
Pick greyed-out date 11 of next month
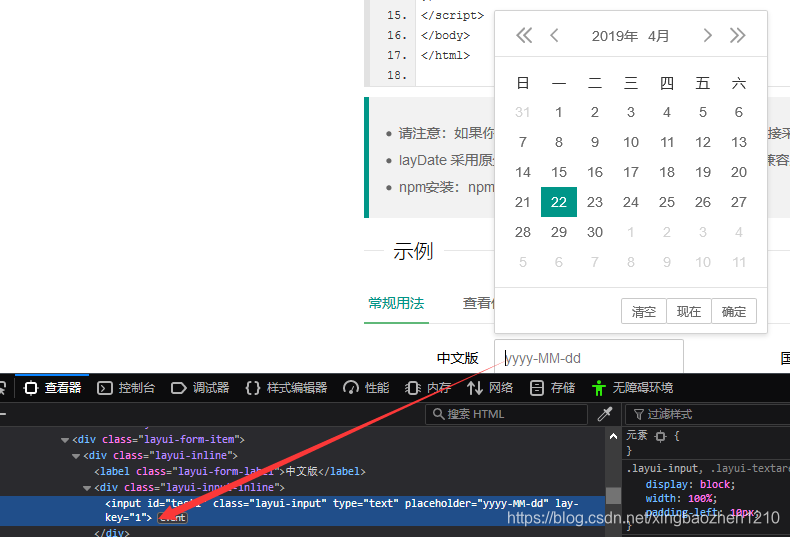739,262
